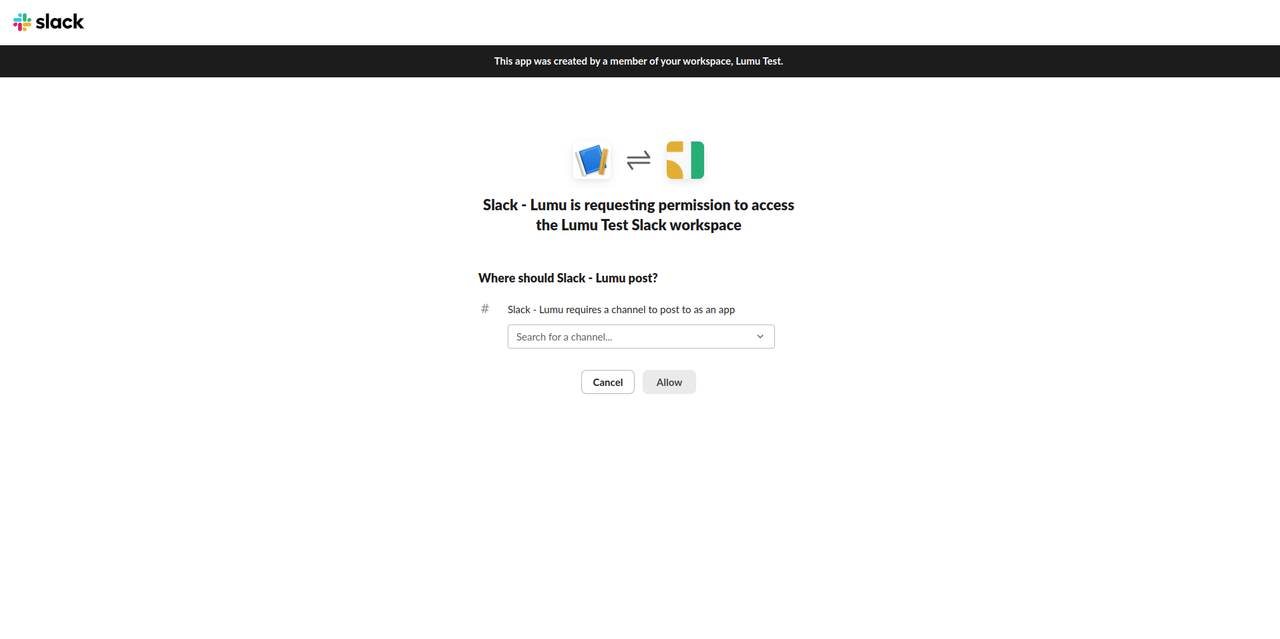
Task: Click blank white area below the buttons
Action: click(x=639, y=500)
